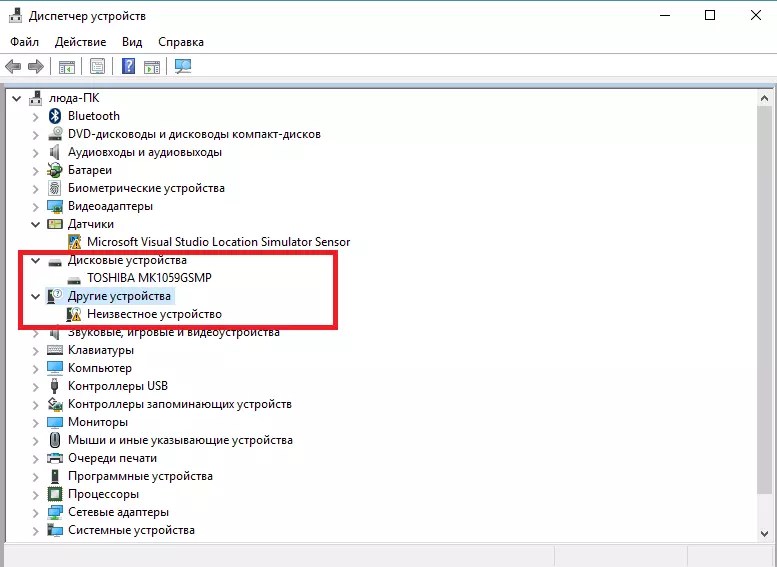Open the Вид menu
The image size is (777, 567).
(132, 42)
